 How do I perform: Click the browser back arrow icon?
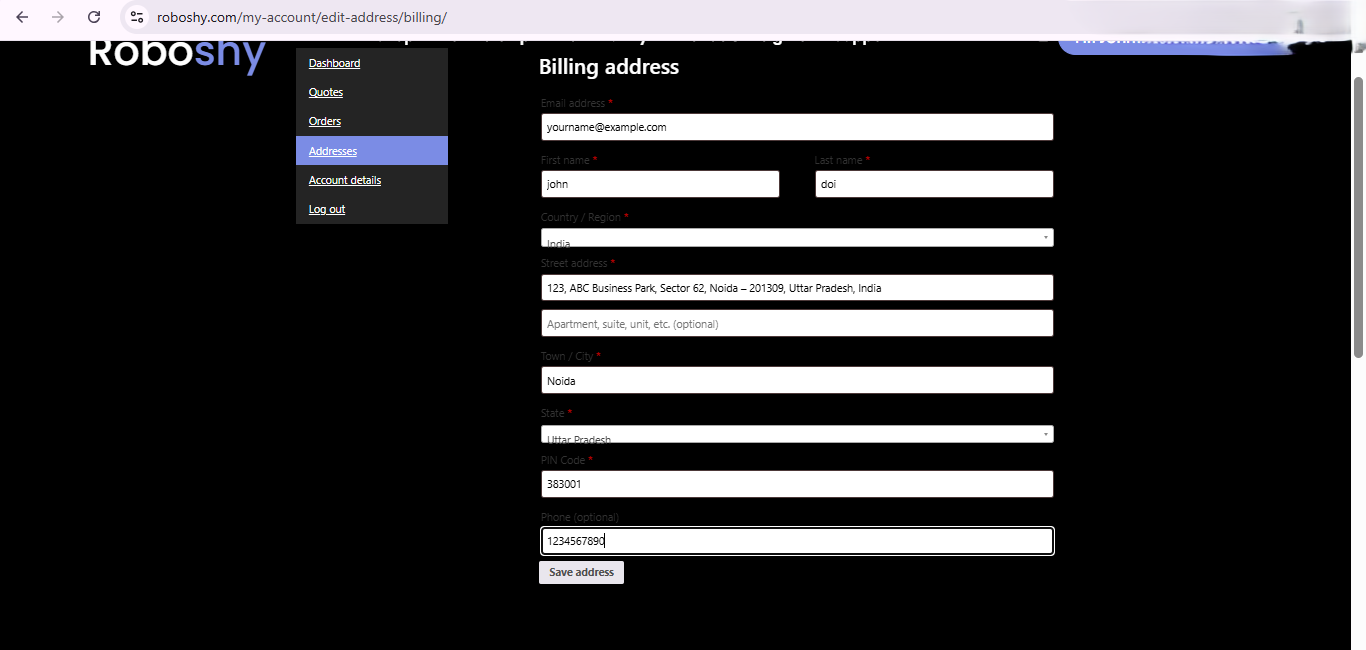(x=22, y=17)
